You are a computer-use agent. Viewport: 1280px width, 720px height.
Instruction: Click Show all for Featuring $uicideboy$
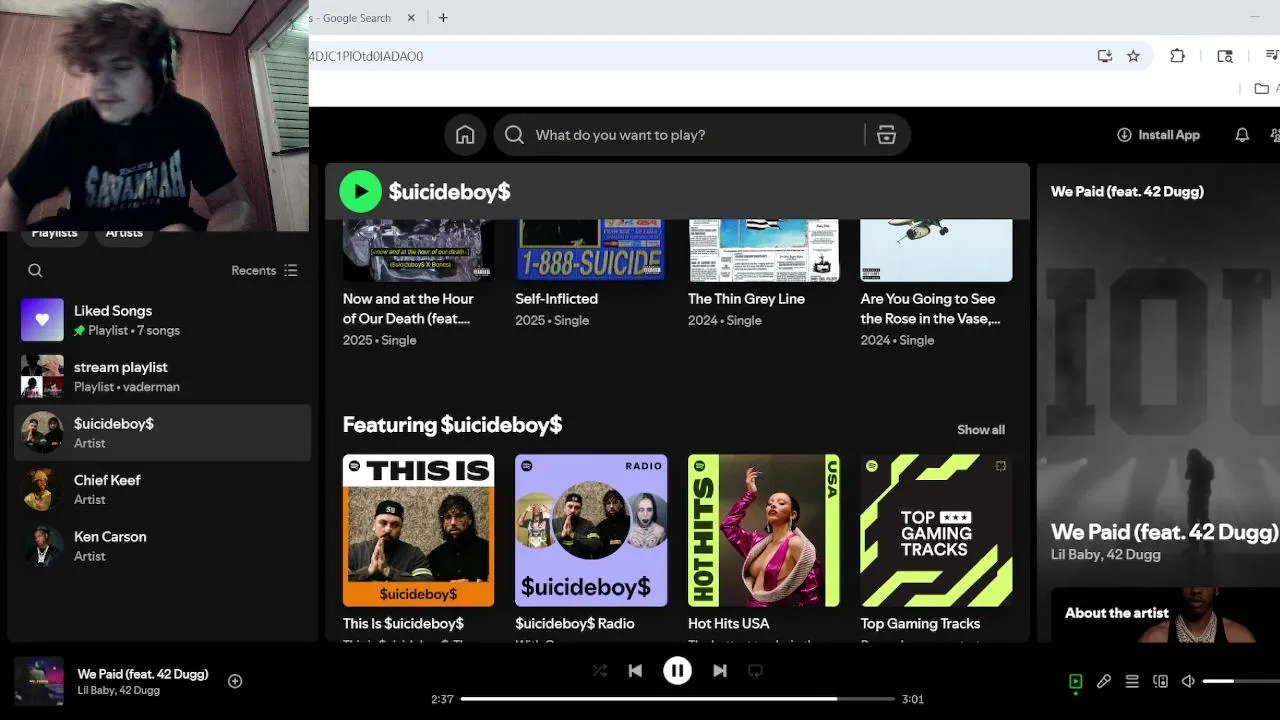981,430
